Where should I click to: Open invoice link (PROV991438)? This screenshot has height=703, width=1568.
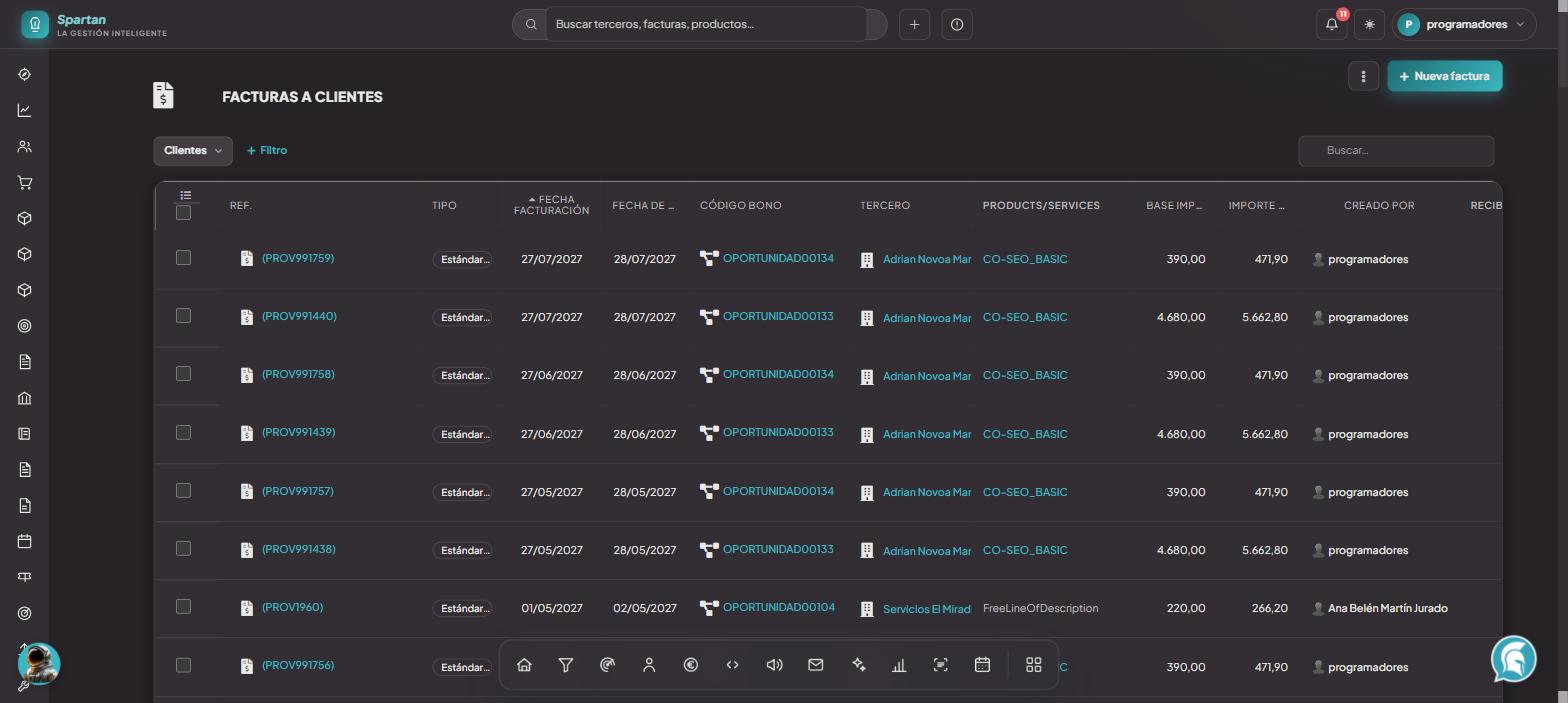click(299, 549)
